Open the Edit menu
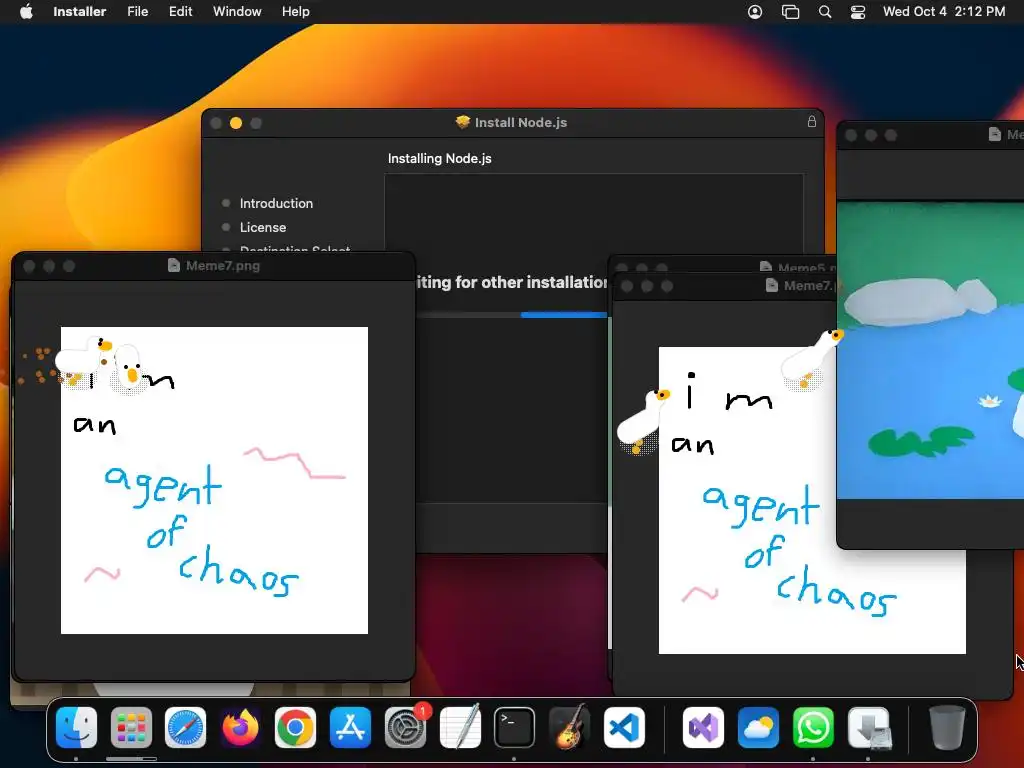 click(180, 12)
